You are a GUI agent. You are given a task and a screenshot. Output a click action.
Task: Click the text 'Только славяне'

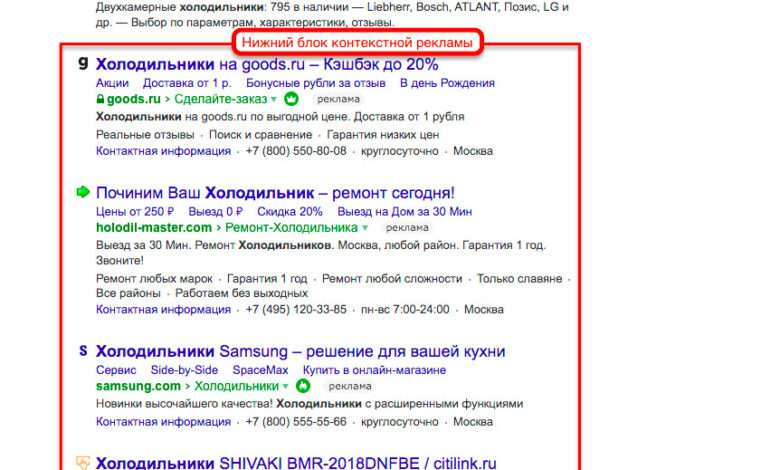point(519,279)
